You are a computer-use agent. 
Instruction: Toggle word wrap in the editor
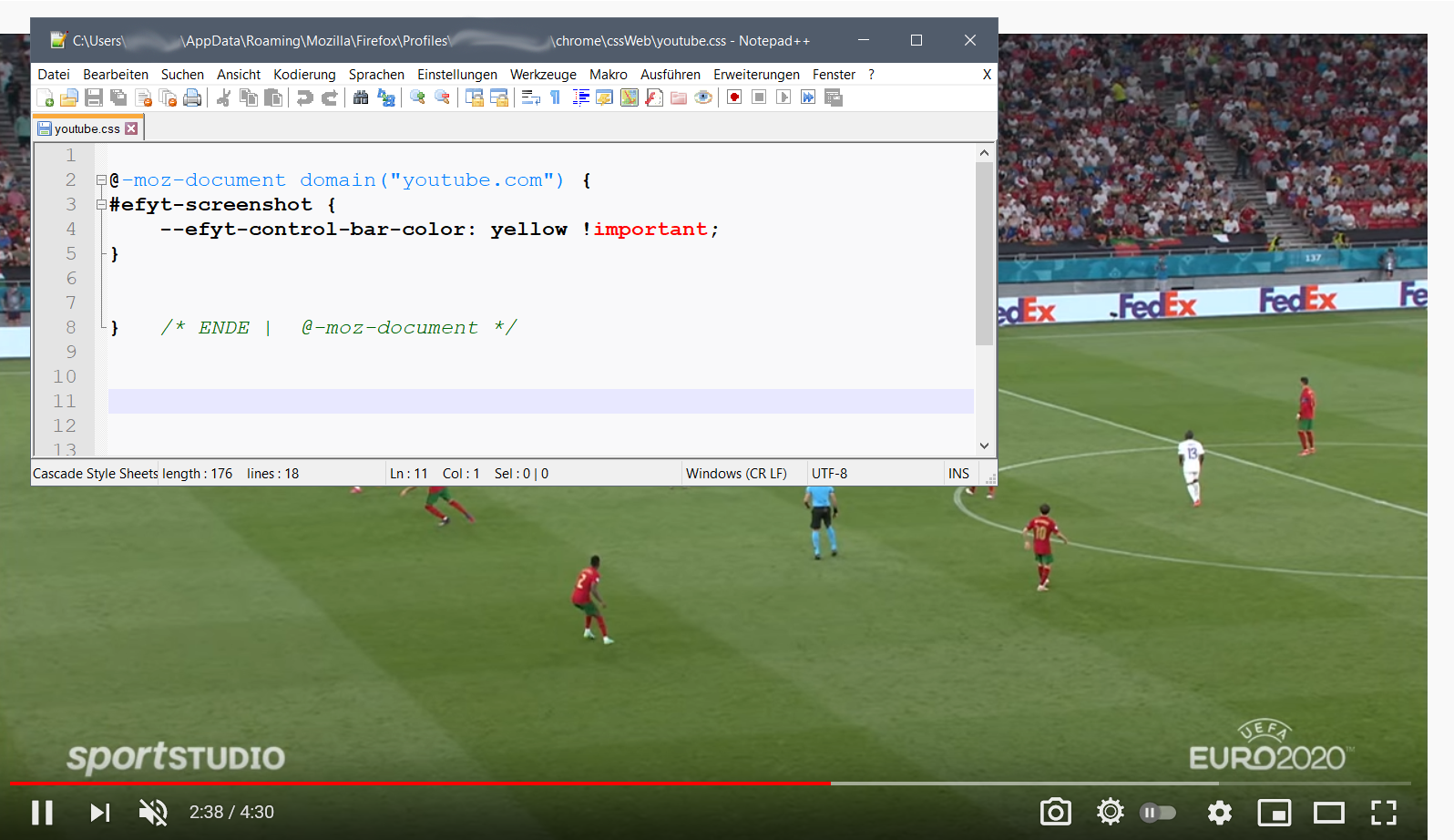(530, 97)
